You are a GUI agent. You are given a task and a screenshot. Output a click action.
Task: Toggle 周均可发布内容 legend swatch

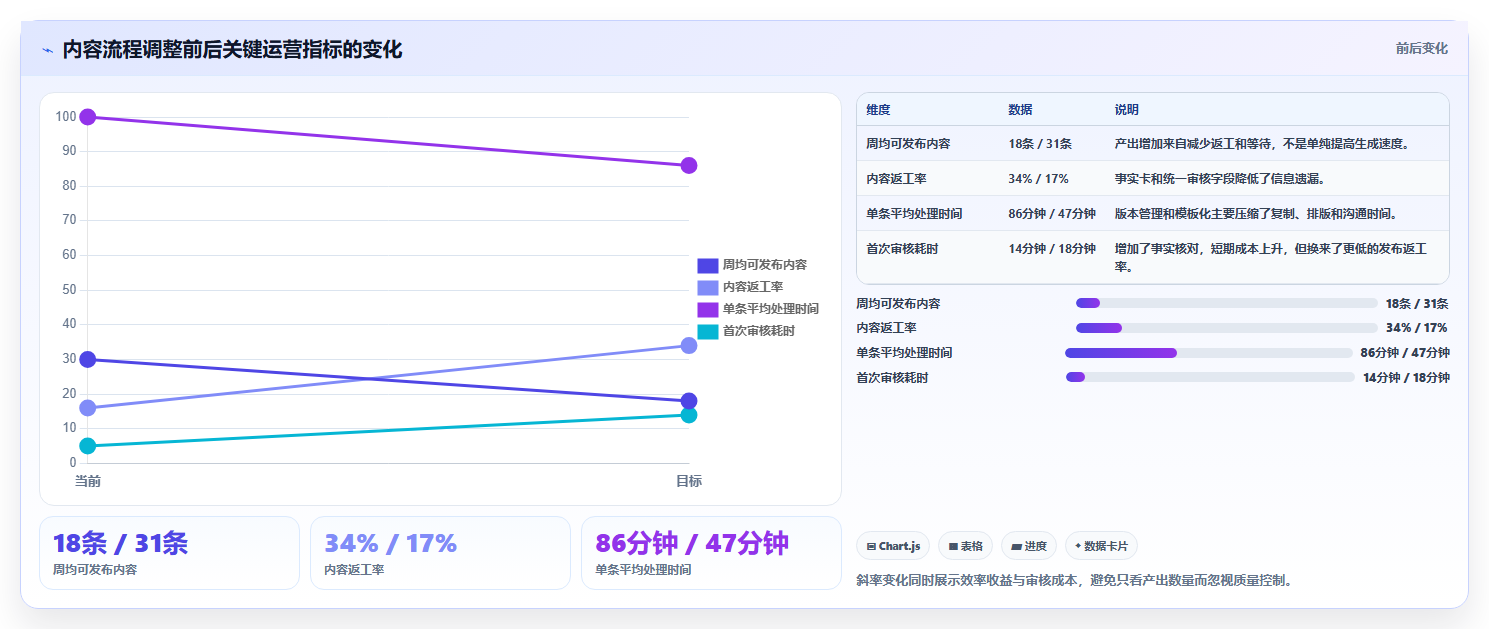click(x=708, y=265)
